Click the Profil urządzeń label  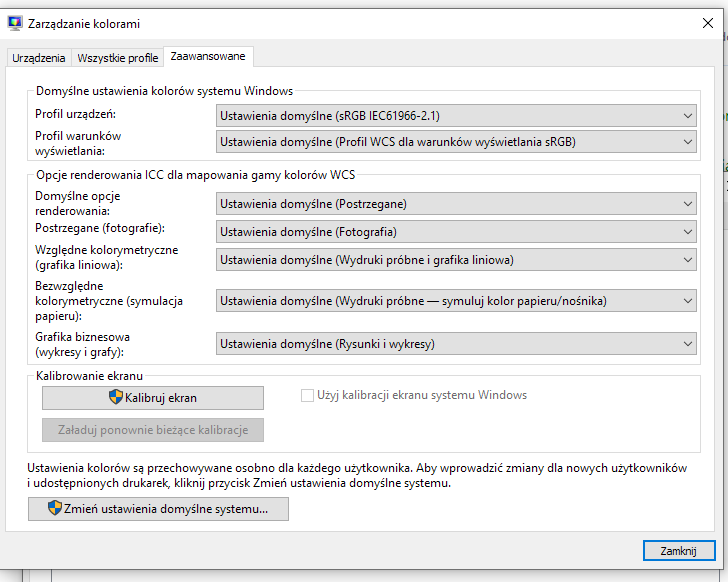pyautogui.click(x=75, y=114)
